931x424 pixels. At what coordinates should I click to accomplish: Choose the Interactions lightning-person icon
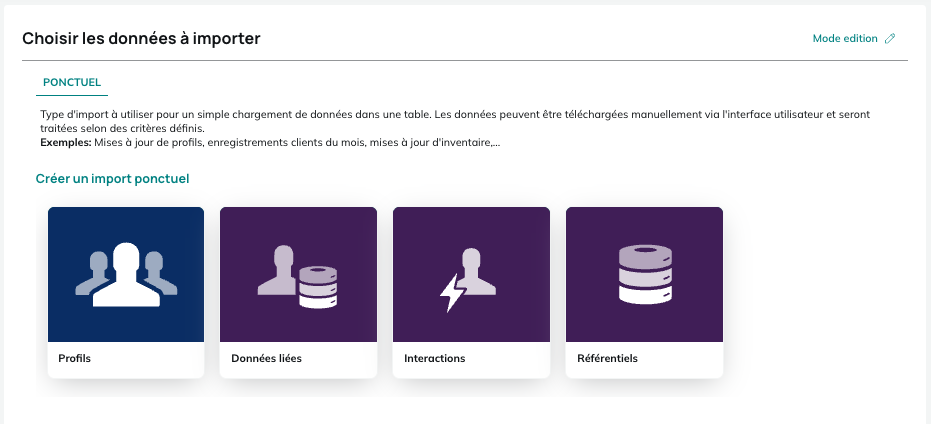point(468,279)
